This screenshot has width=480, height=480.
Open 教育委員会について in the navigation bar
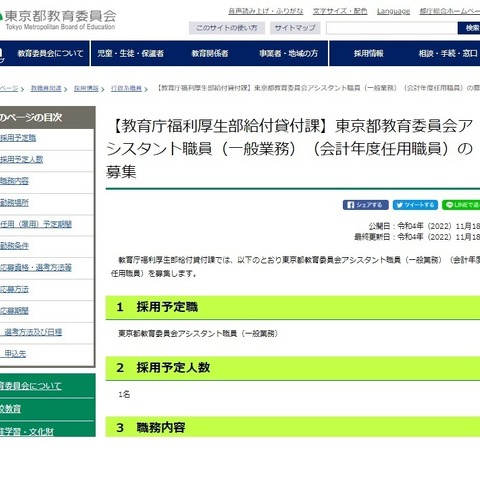[x=50, y=53]
